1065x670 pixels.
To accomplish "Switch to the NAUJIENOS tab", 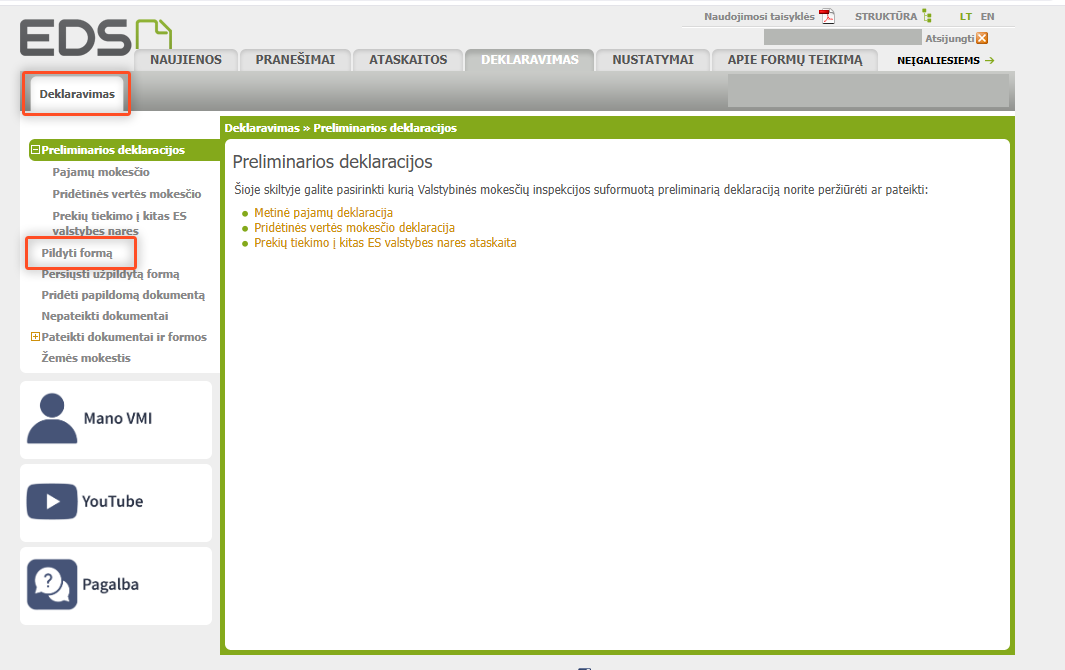I will coord(186,60).
